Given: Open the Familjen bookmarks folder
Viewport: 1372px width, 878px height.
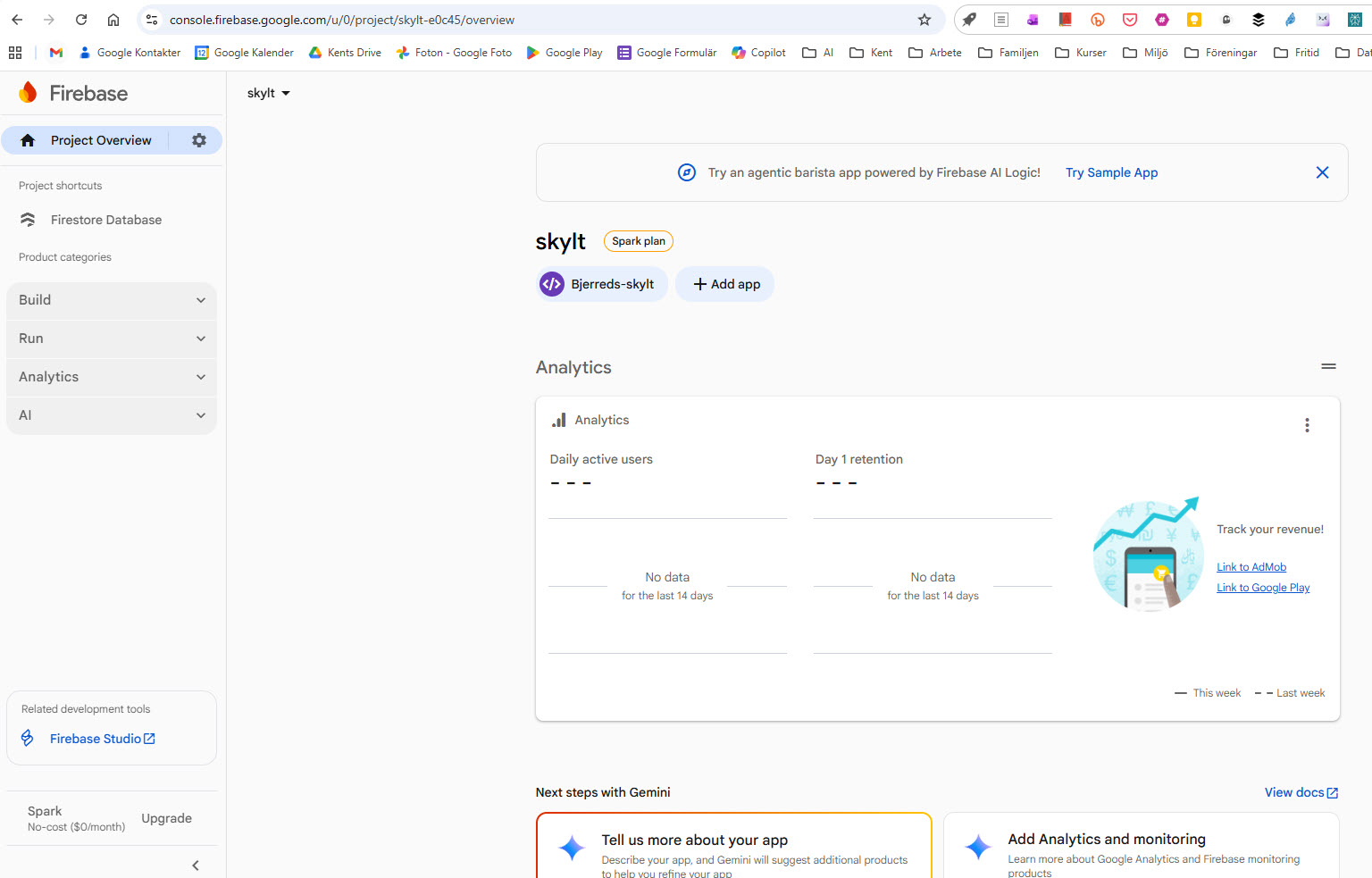Looking at the screenshot, I should pos(1008,53).
